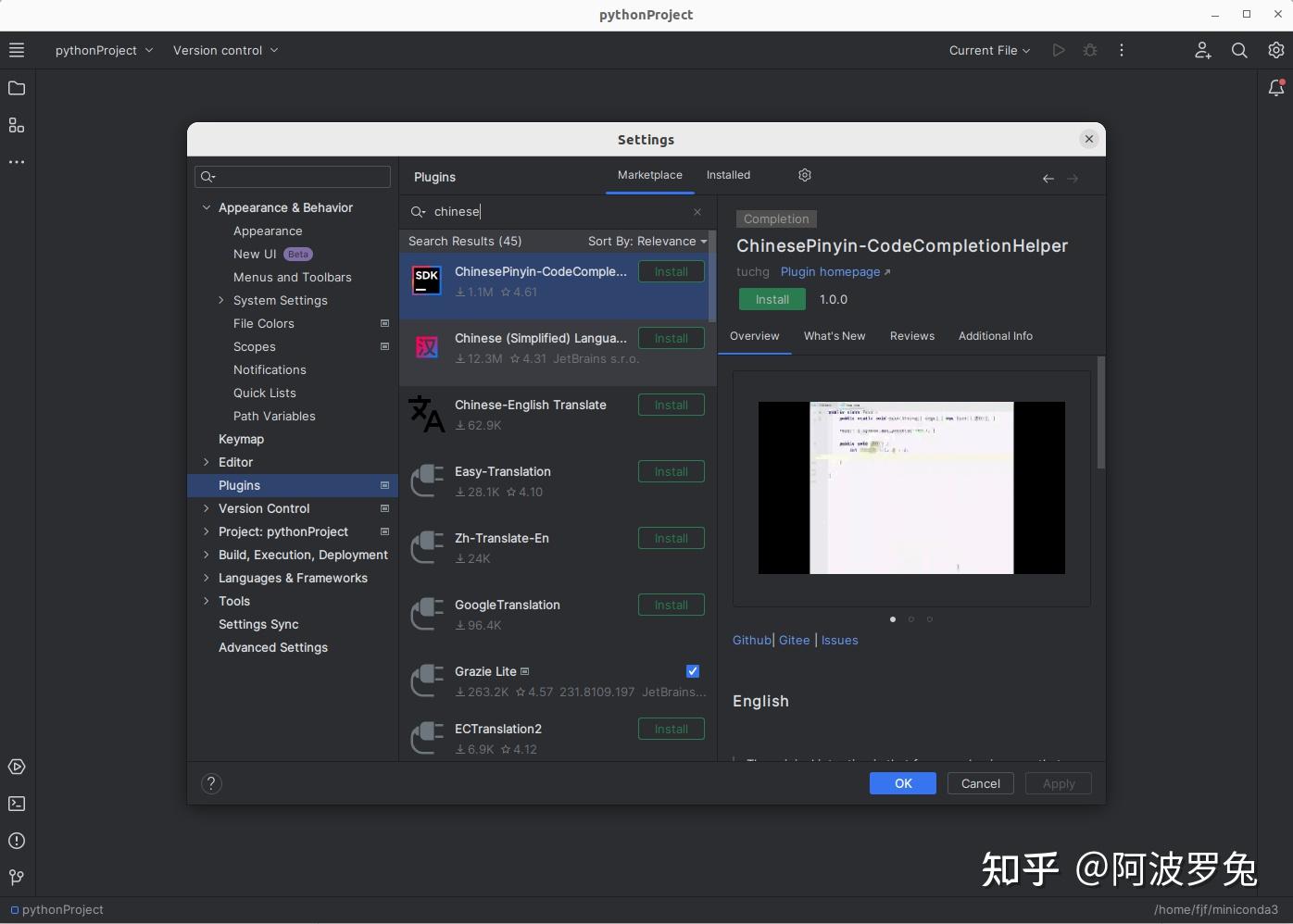
Task: Open the Git tool window icon
Action: (x=17, y=877)
